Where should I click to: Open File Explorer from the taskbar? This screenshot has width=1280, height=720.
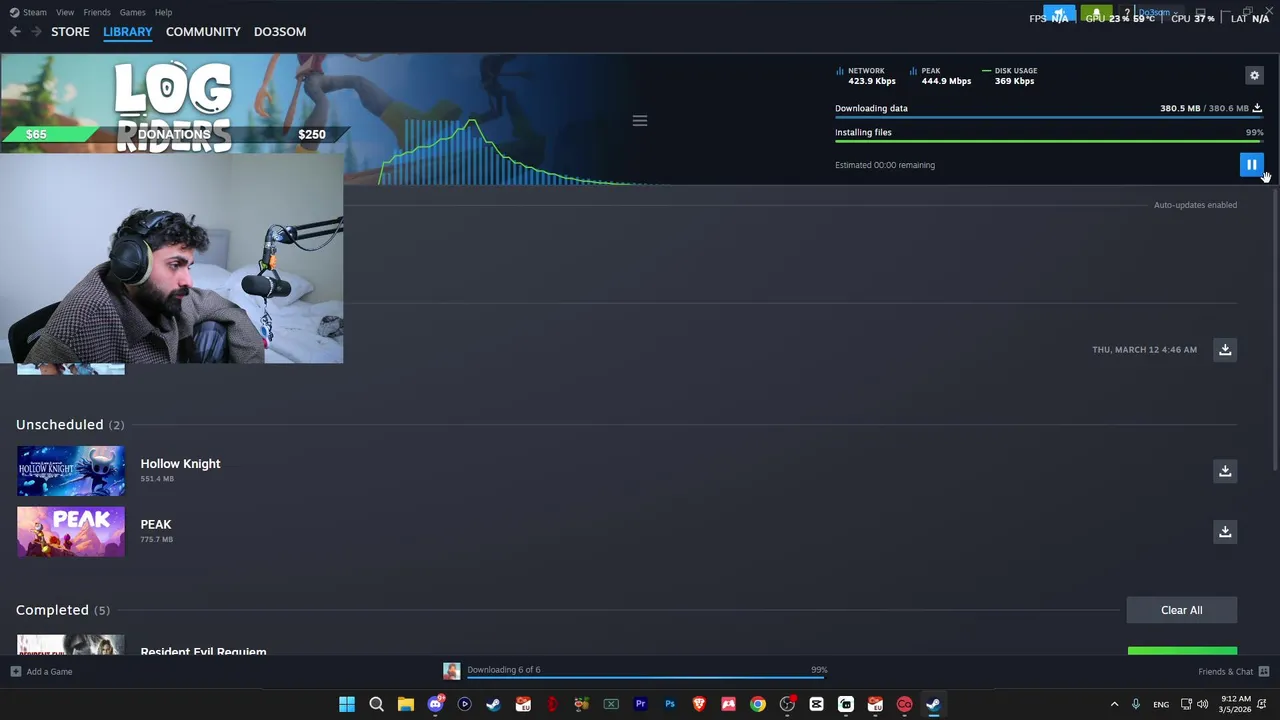click(405, 704)
